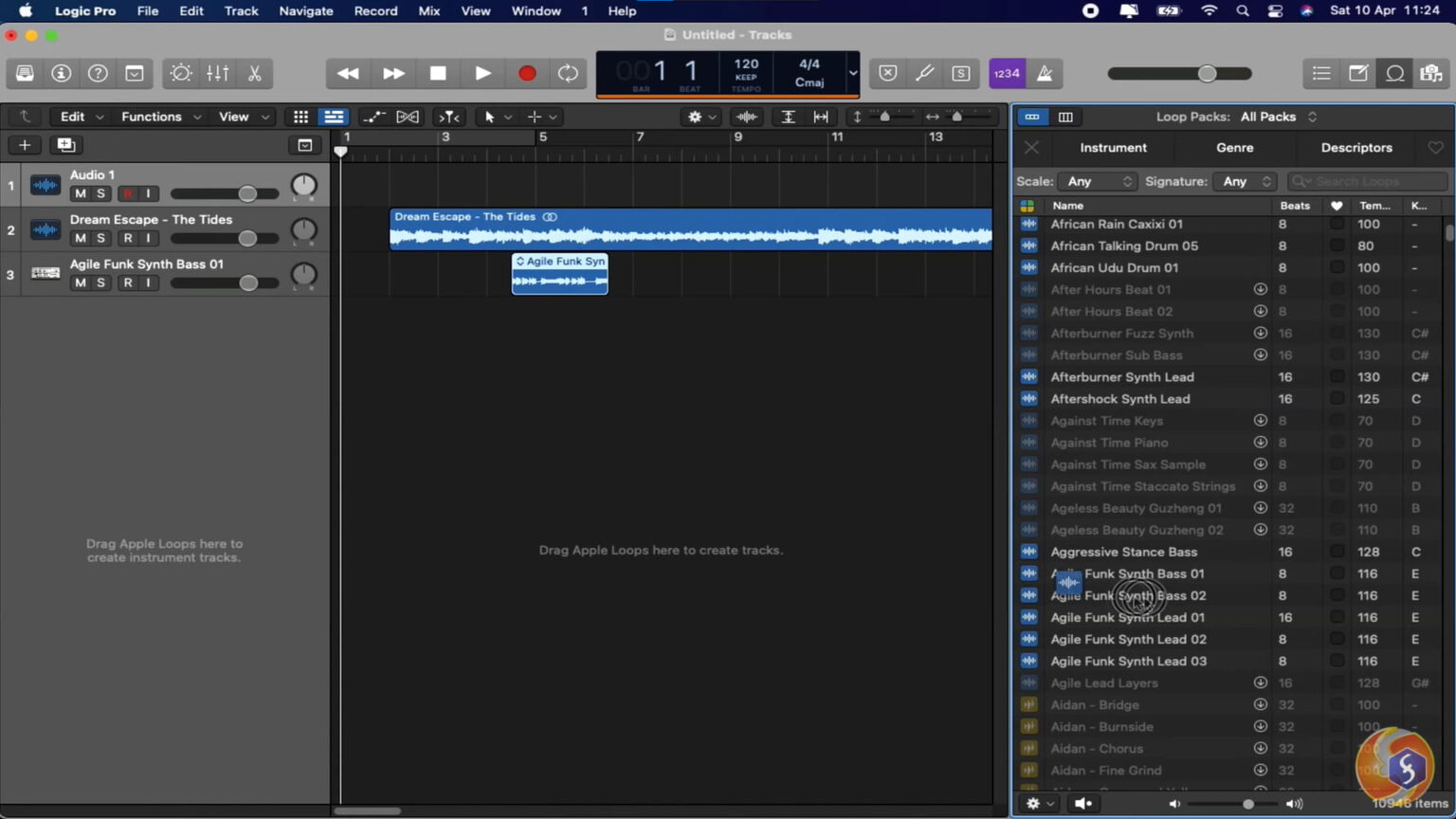Click the Metronome icon in the control bar
The width and height of the screenshot is (1456, 819).
pos(1044,73)
